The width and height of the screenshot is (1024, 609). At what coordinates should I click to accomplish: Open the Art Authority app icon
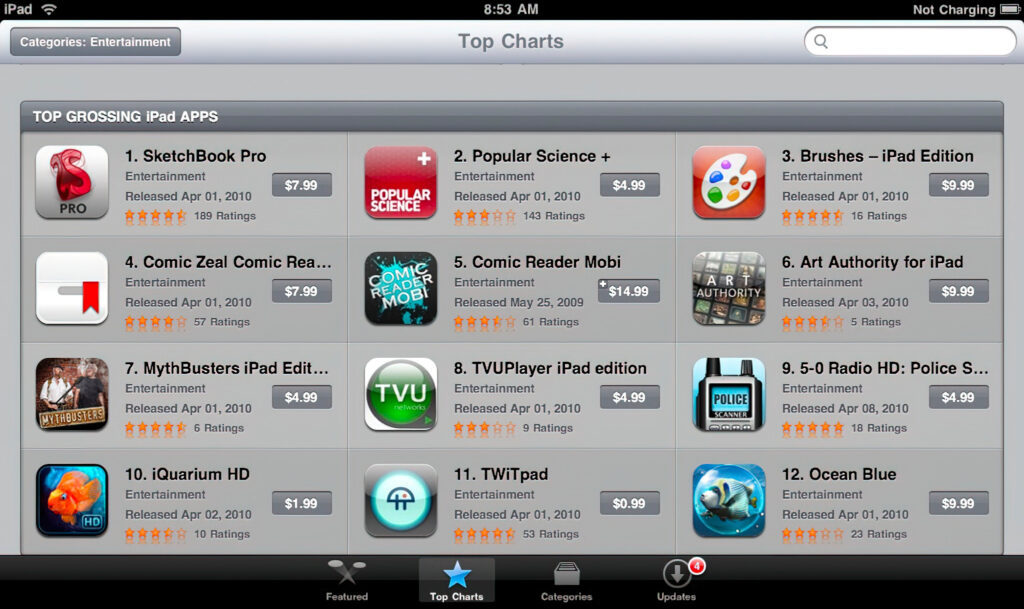[729, 288]
